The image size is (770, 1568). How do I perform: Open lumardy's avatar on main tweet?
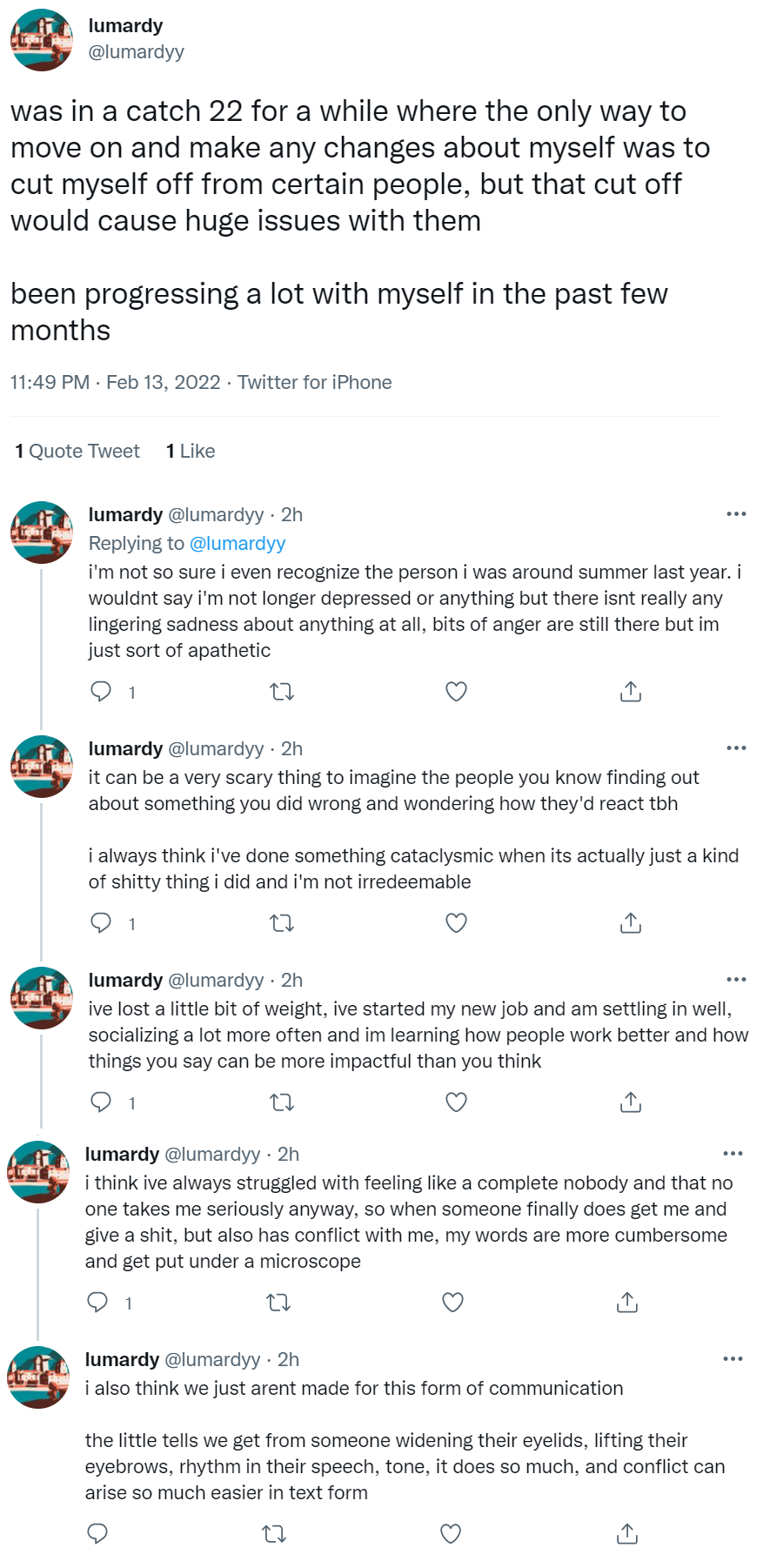(x=42, y=40)
